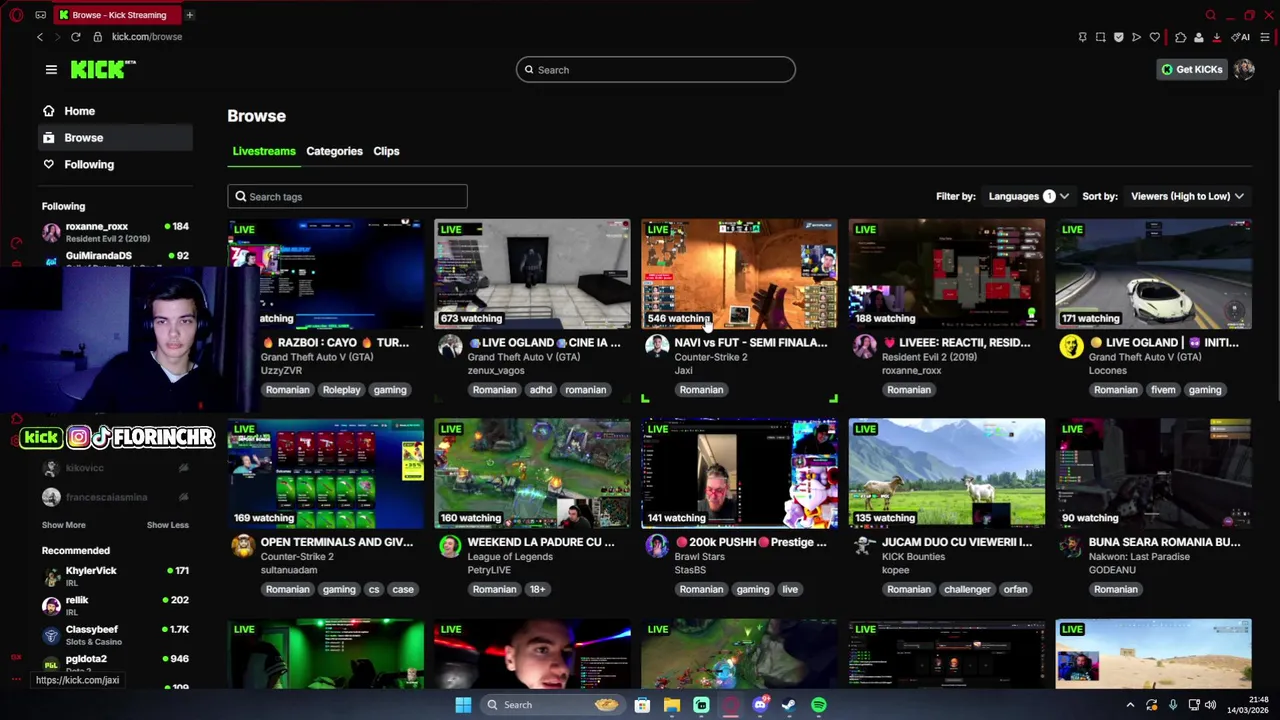This screenshot has width=1280, height=720.
Task: Open the roxanne_roxx card avatar
Action: coord(864,347)
